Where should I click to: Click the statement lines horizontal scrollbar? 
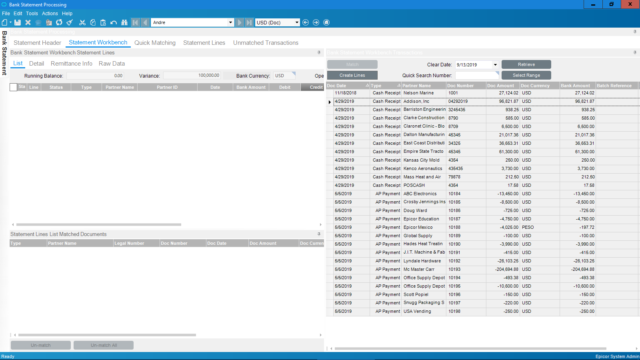pyautogui.click(x=99, y=224)
